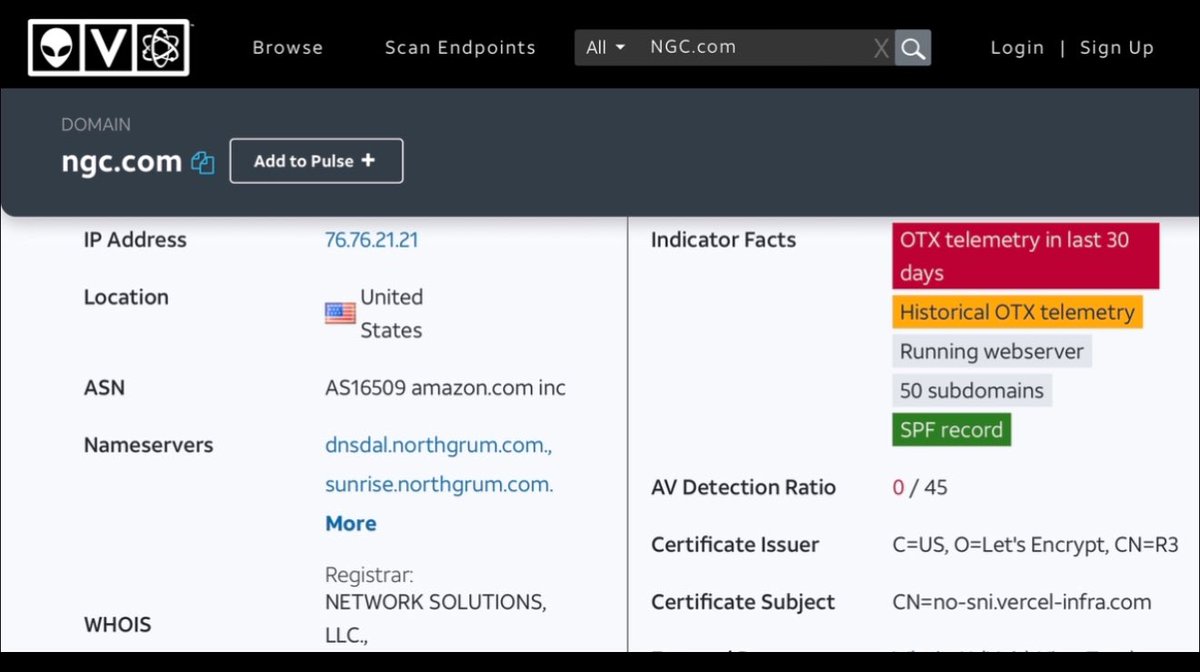Viewport: 1200px width, 672px height.
Task: Click the Add to Pulse button
Action: [x=316, y=161]
